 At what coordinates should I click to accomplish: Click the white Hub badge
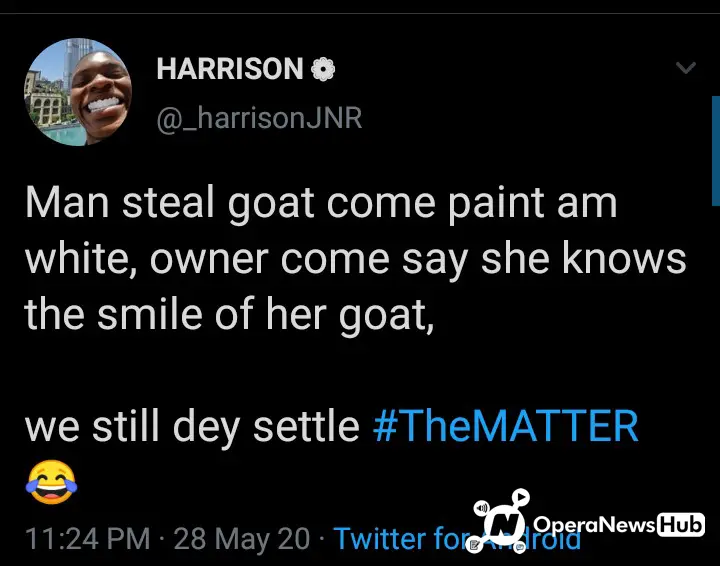(x=681, y=525)
